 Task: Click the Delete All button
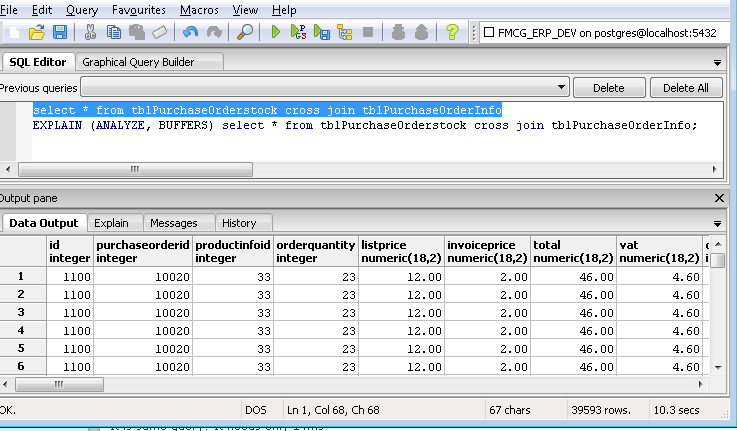click(x=686, y=88)
